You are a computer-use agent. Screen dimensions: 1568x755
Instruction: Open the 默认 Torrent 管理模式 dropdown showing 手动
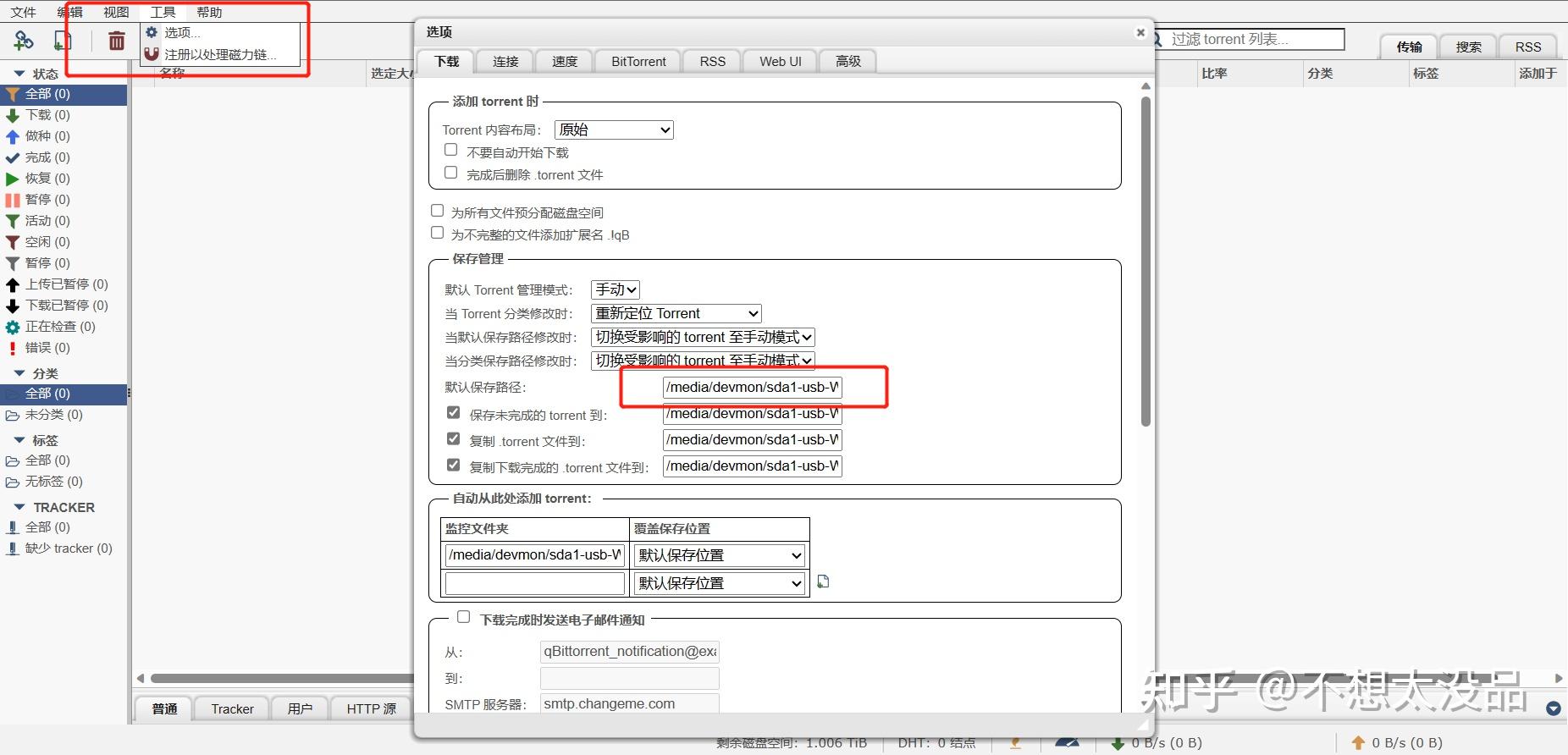click(616, 289)
